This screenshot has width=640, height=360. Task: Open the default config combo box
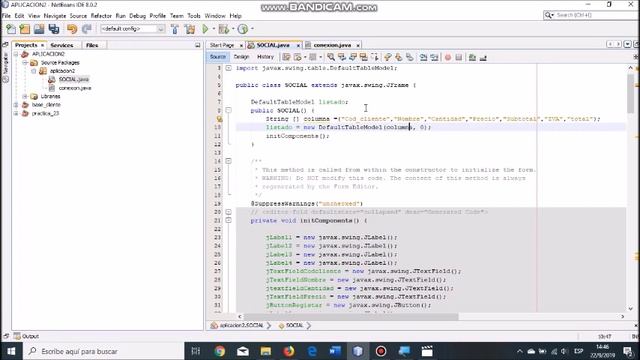tap(133, 29)
